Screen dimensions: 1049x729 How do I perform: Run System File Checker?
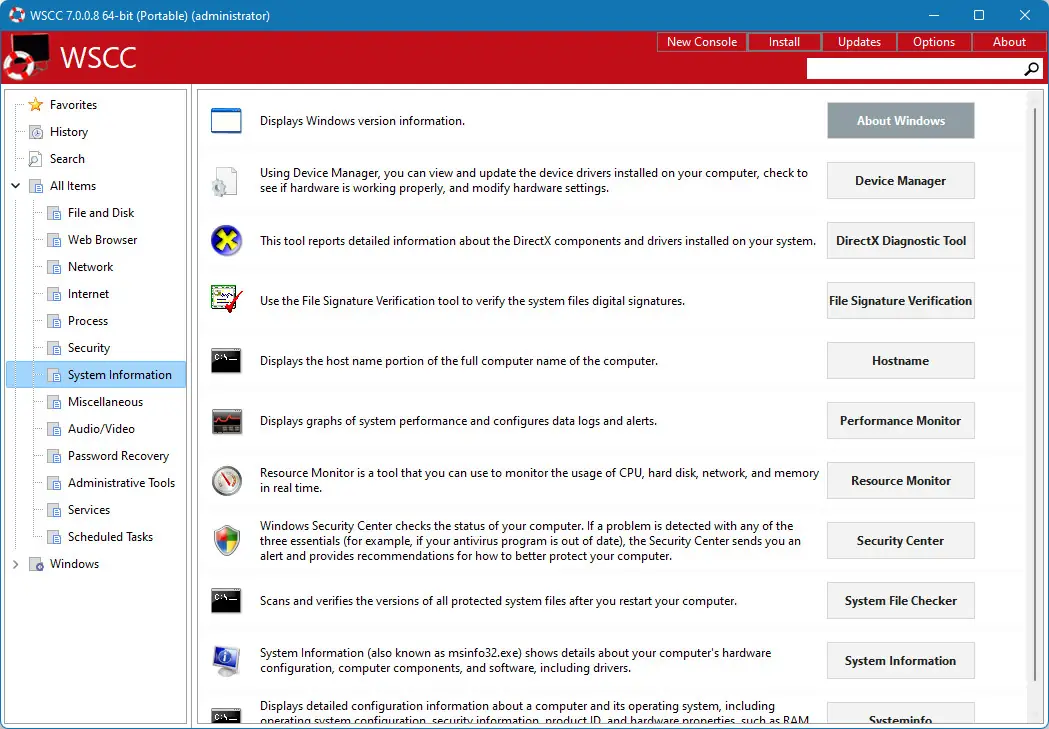[900, 601]
